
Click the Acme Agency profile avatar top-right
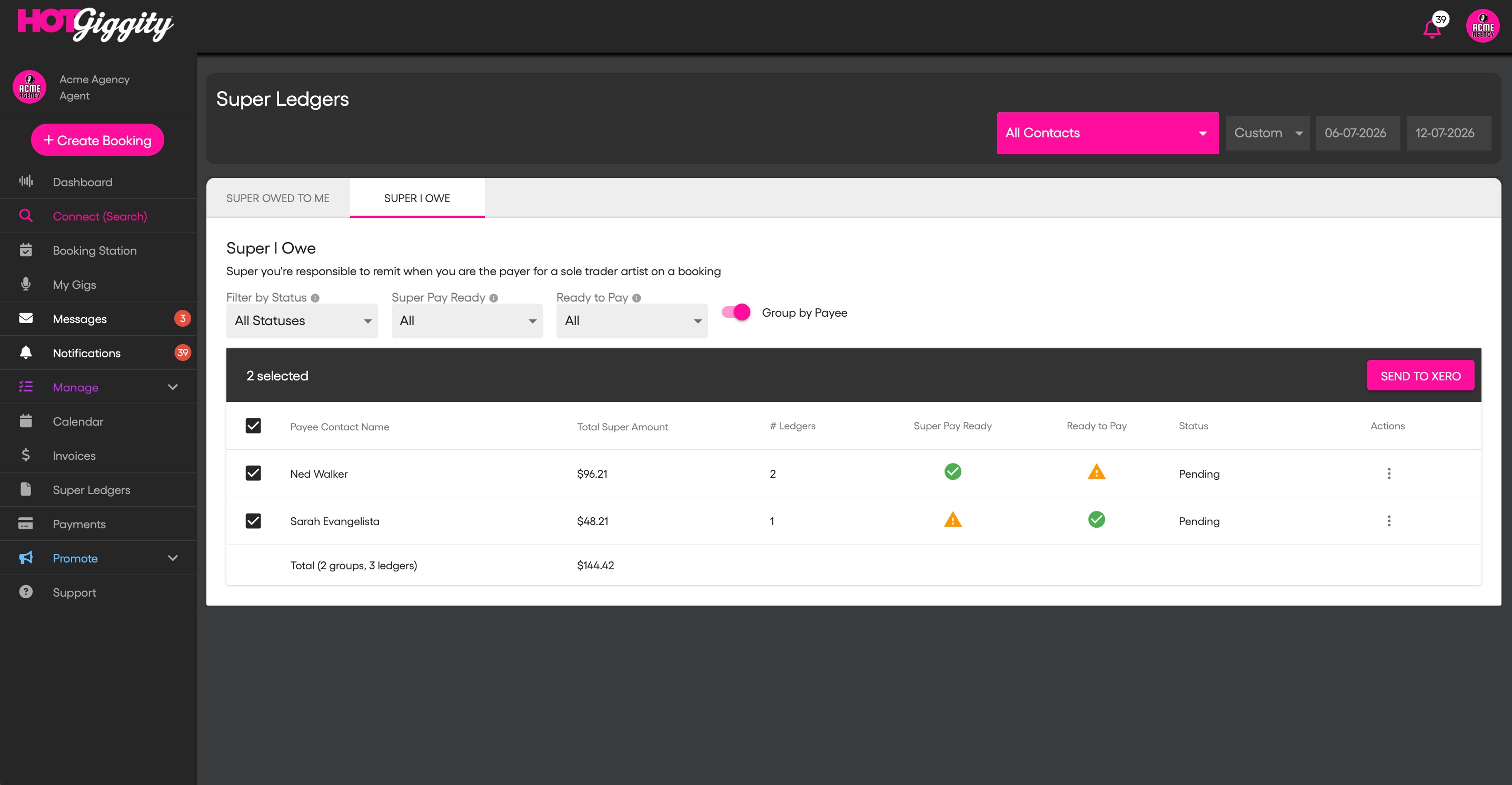pyautogui.click(x=1483, y=26)
